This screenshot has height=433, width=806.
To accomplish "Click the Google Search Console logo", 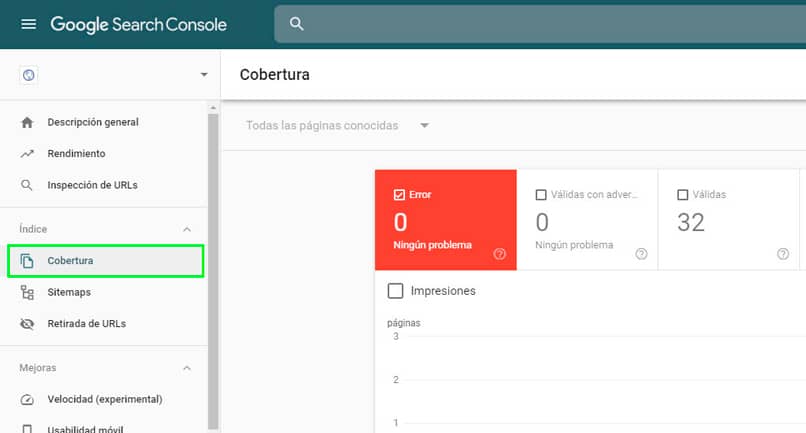I will tap(138, 24).
